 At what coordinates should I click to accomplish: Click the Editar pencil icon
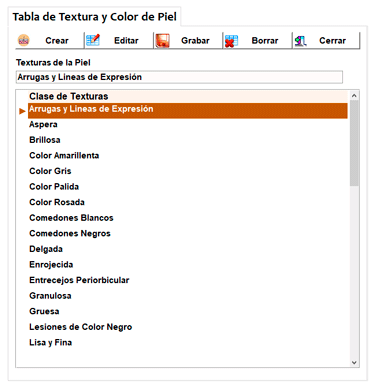point(93,40)
